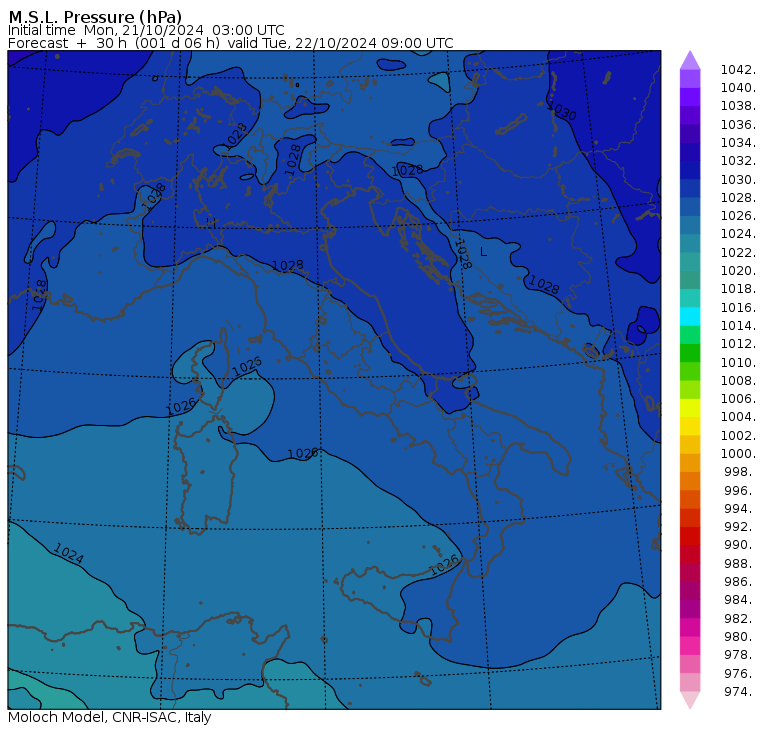Click the legend value "980."

[x=740, y=636]
